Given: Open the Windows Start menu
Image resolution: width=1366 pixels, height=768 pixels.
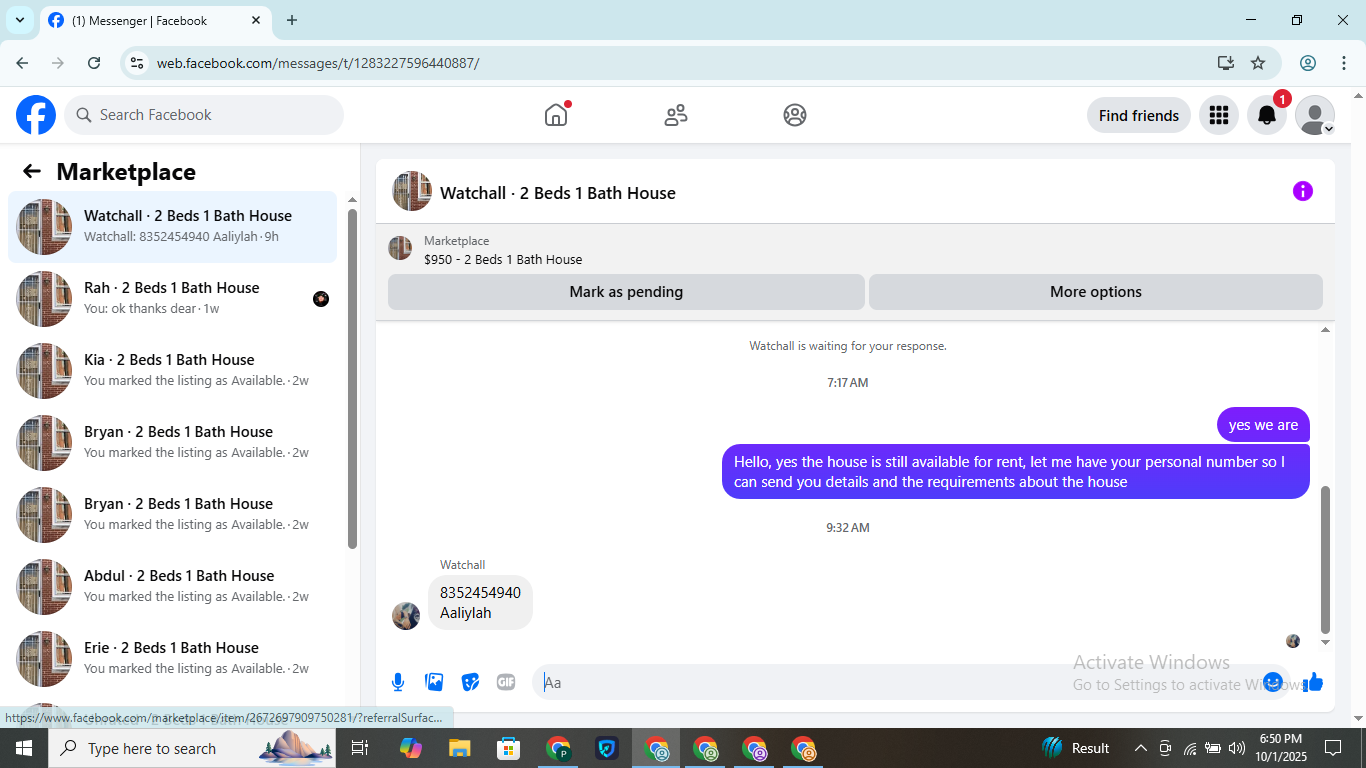Looking at the screenshot, I should click(x=23, y=748).
